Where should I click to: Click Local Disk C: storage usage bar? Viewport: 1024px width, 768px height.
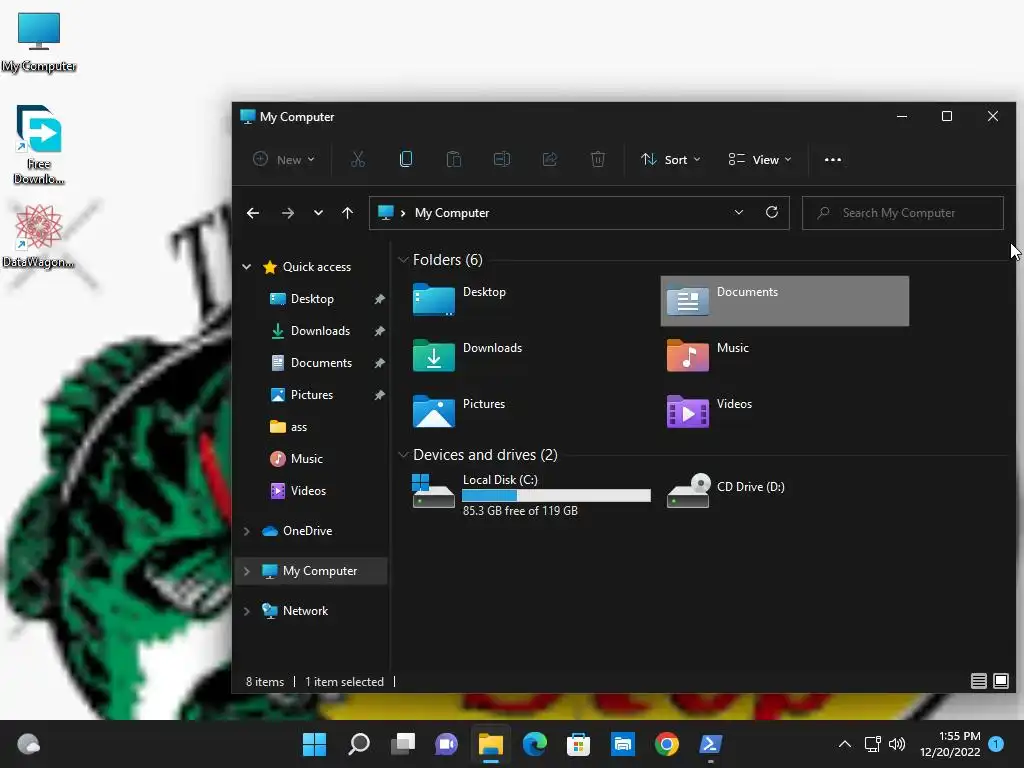[556, 496]
